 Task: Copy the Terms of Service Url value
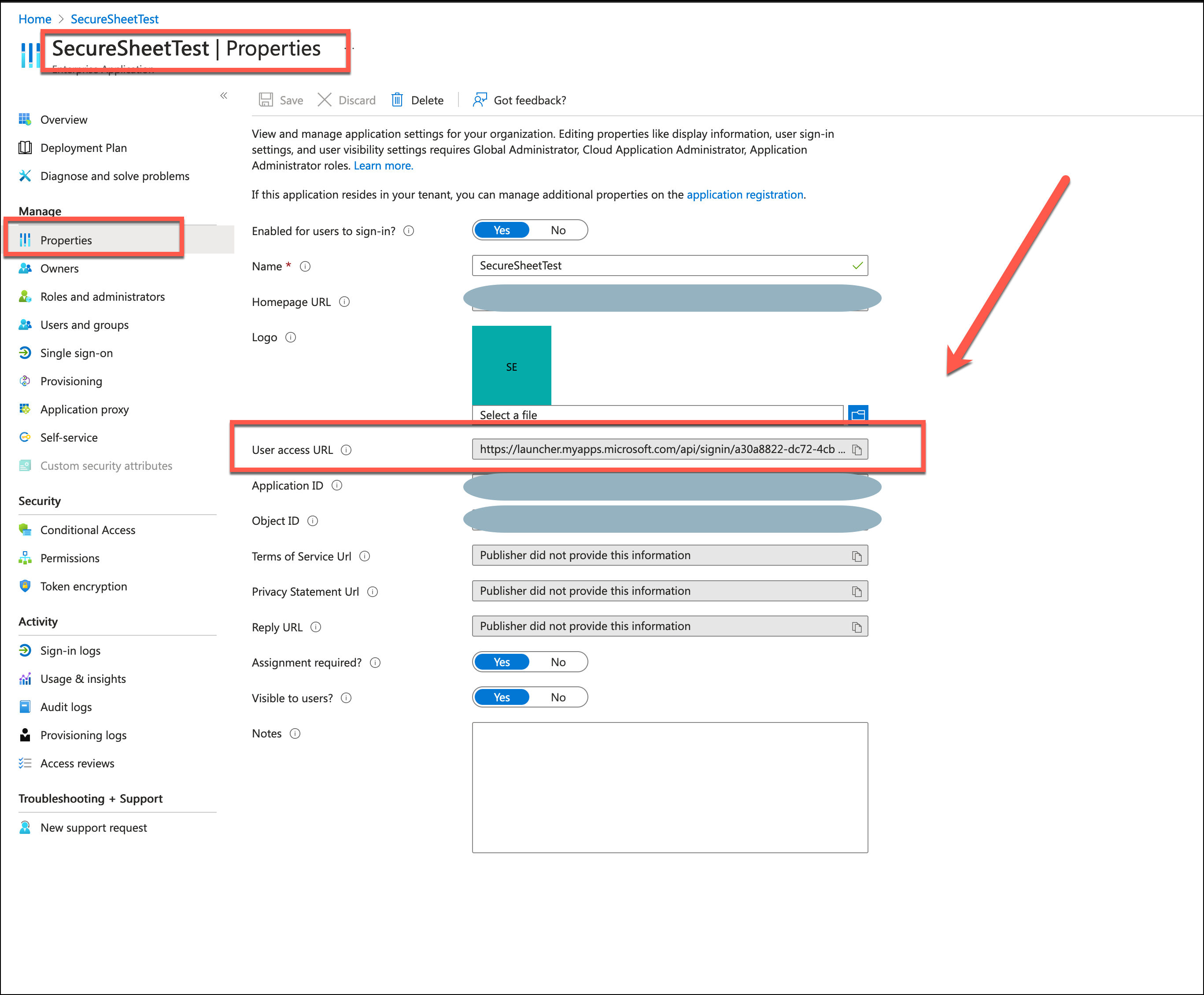click(x=857, y=556)
